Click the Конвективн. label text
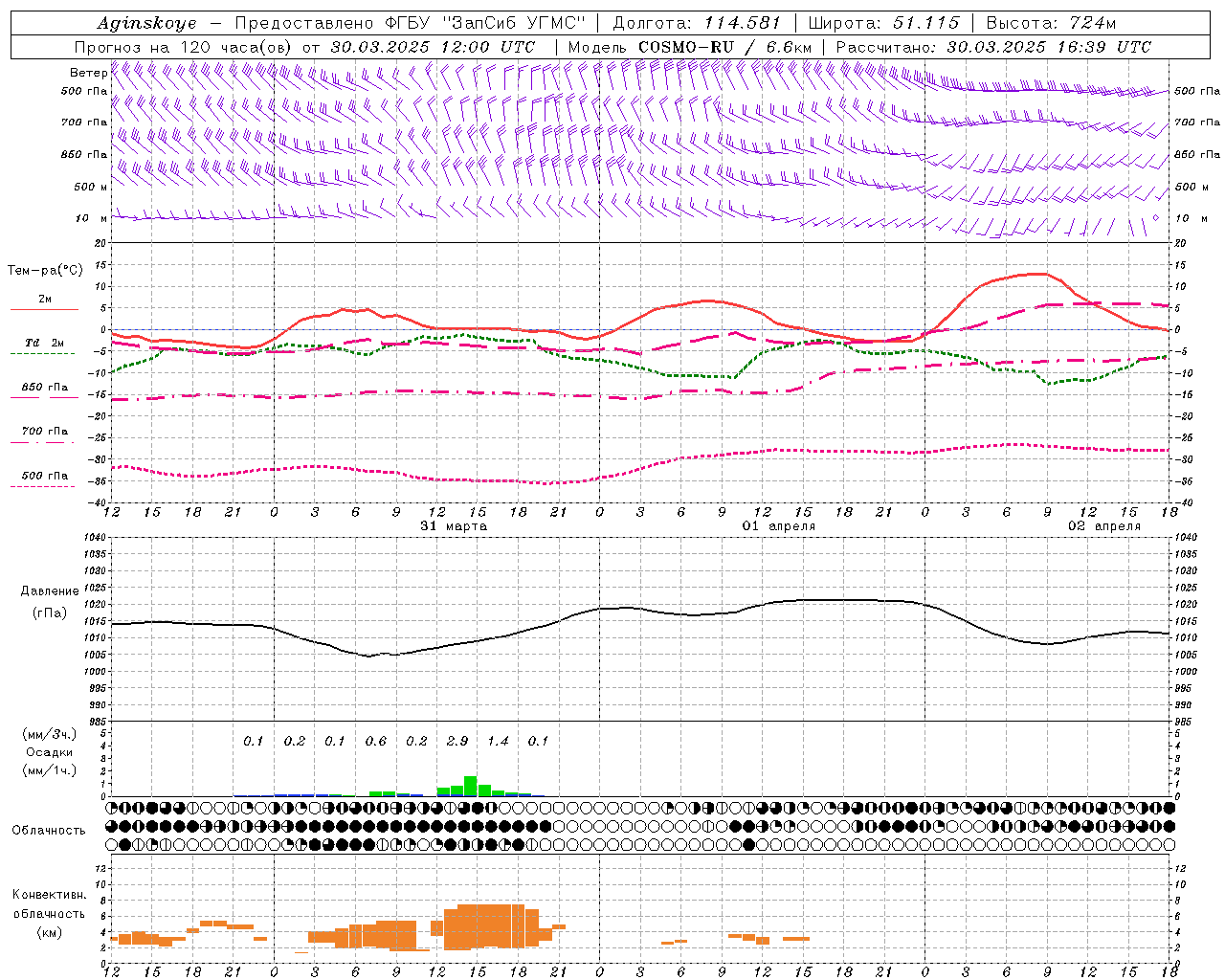1225x980 pixels. tap(49, 894)
